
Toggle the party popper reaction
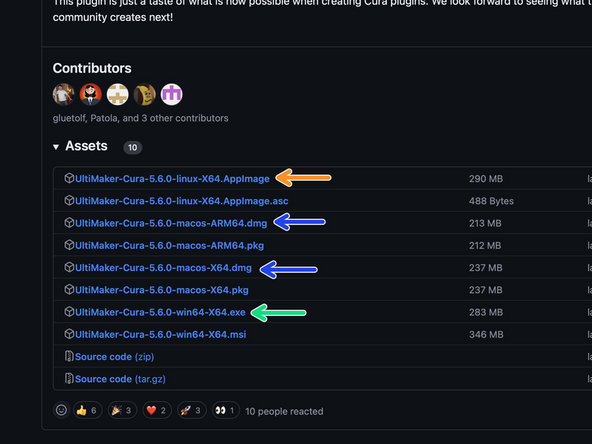pos(122,410)
